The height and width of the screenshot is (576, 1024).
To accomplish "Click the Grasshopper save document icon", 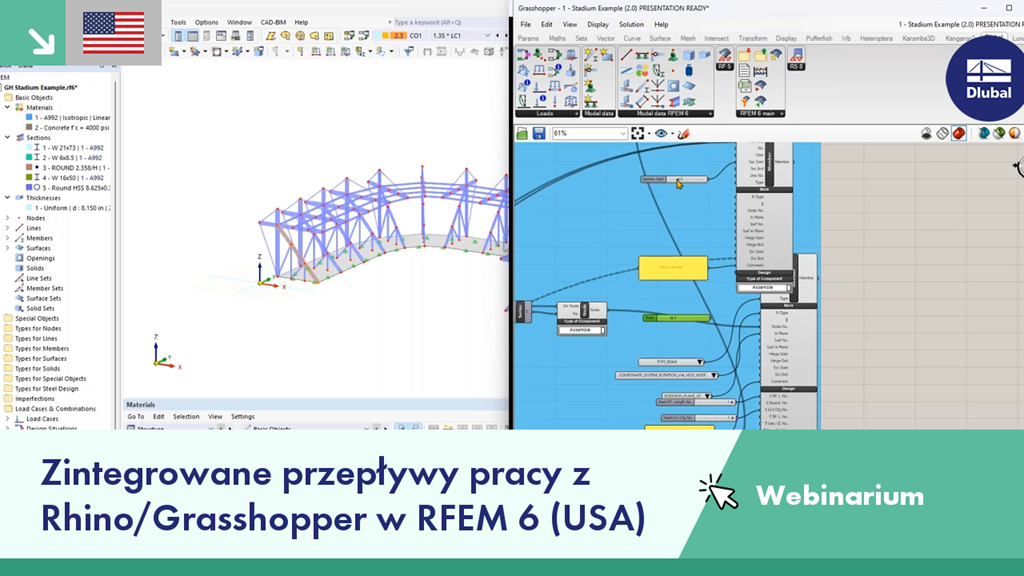I will pyautogui.click(x=539, y=133).
